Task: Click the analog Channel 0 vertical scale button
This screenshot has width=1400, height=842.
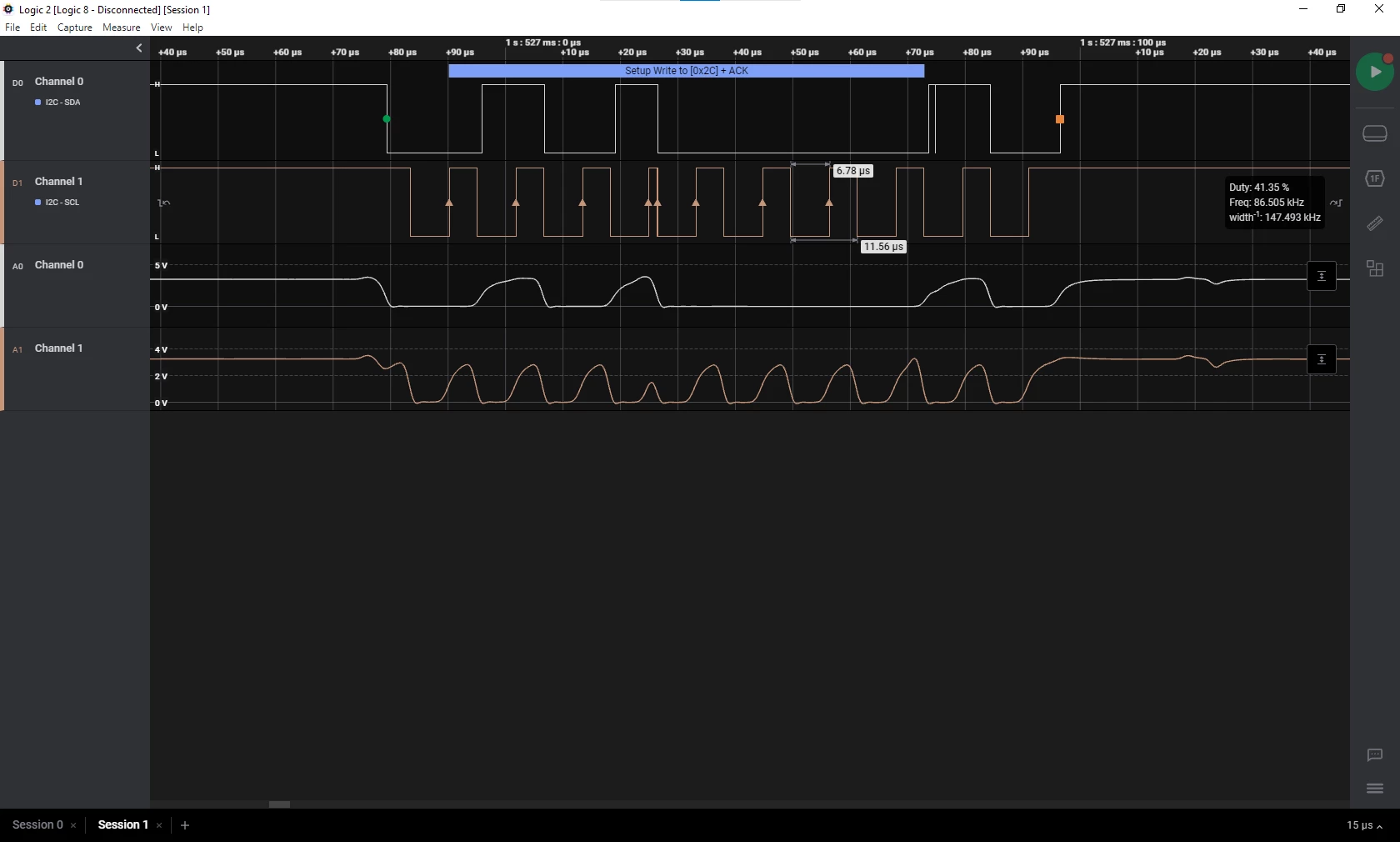Action: pos(1322,276)
